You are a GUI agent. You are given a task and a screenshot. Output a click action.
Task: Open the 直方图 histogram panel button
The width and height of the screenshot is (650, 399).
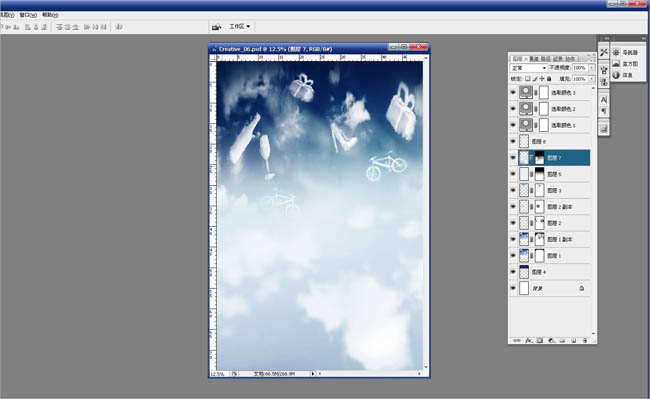[x=626, y=64]
